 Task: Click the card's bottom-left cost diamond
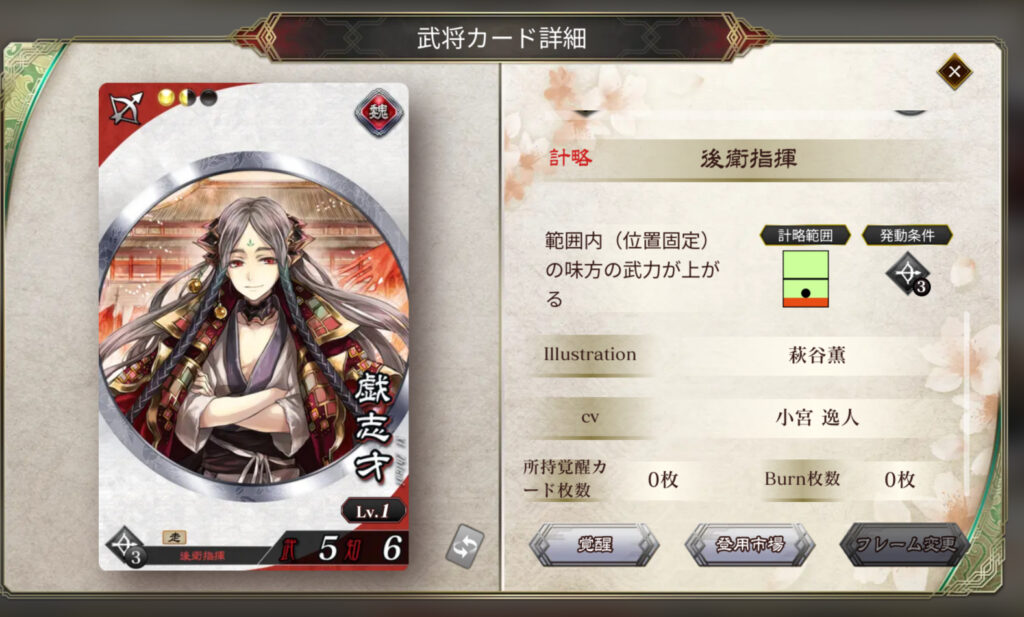[x=125, y=546]
